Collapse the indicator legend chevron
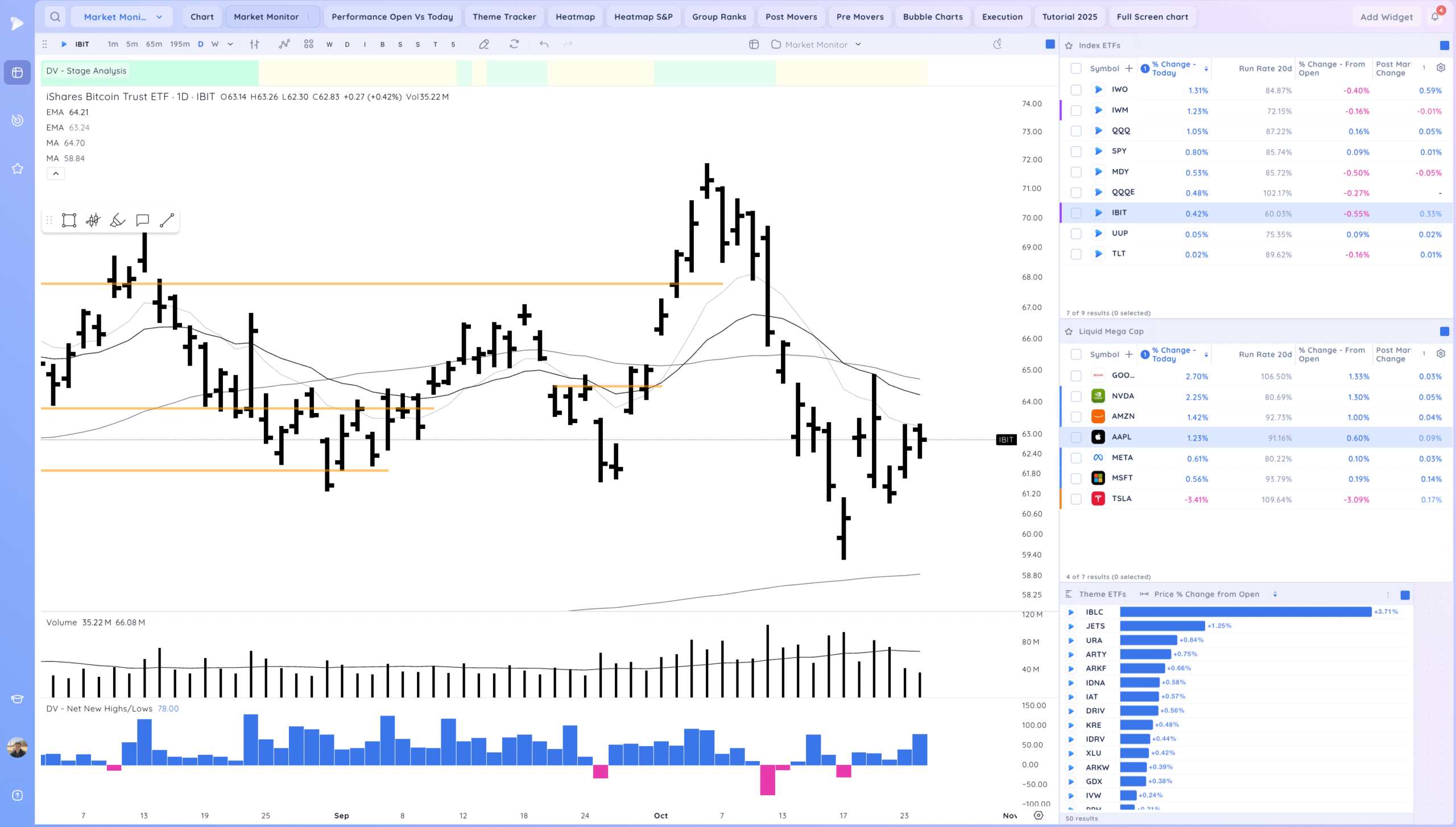The image size is (1456, 827). 56,173
